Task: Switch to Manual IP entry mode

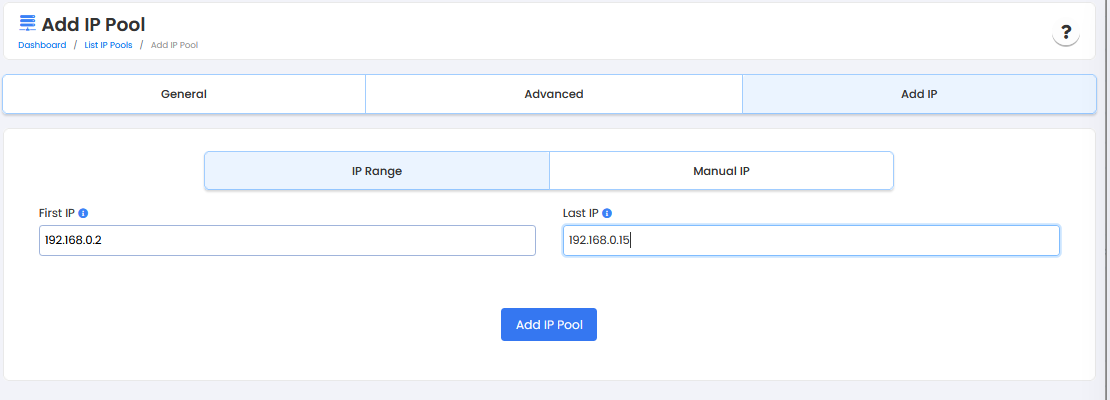Action: pyautogui.click(x=721, y=171)
